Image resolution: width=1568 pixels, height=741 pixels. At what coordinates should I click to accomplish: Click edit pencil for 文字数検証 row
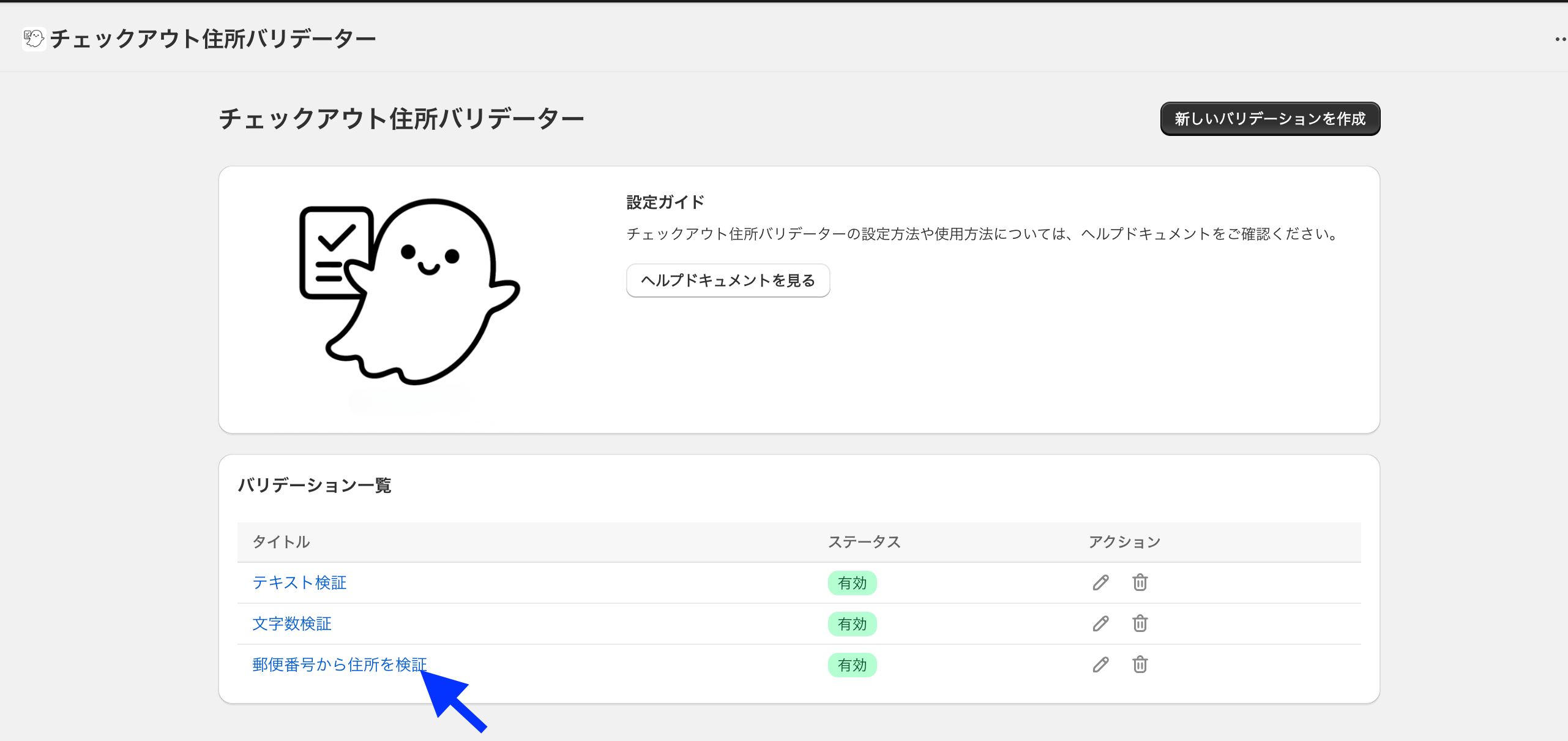[x=1100, y=623]
